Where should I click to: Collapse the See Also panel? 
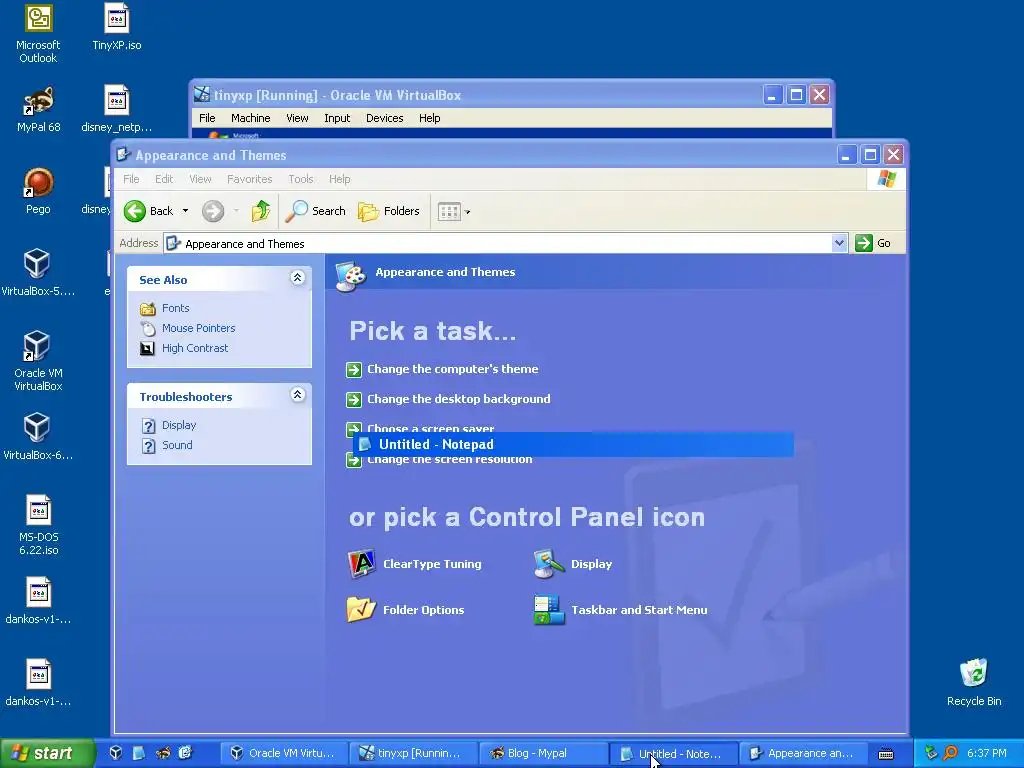tap(297, 278)
